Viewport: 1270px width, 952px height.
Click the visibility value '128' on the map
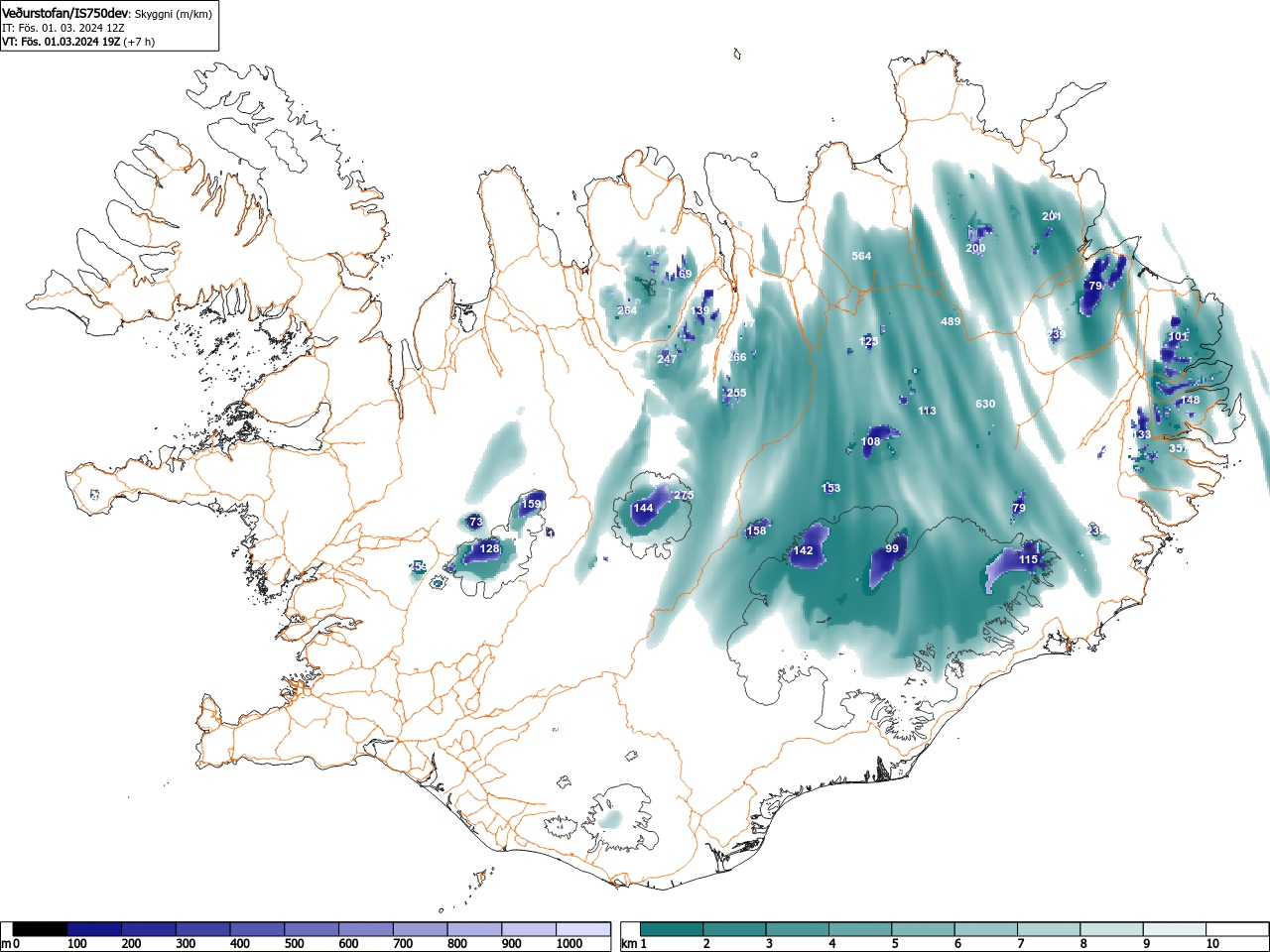point(489,548)
